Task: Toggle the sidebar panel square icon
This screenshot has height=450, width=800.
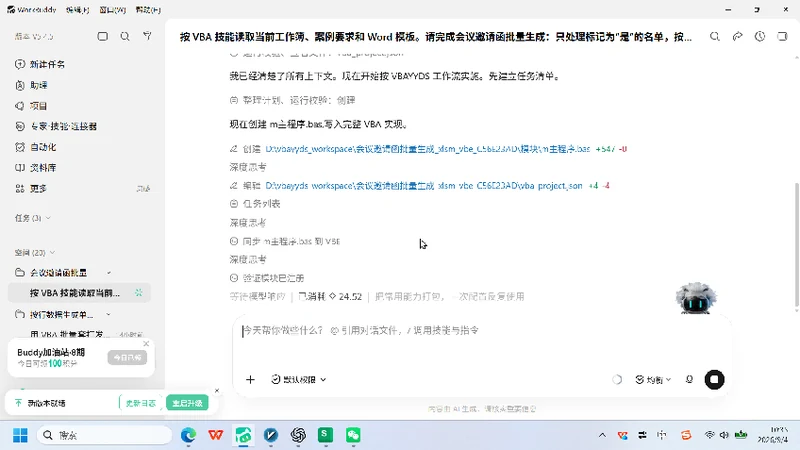Action: tap(103, 36)
